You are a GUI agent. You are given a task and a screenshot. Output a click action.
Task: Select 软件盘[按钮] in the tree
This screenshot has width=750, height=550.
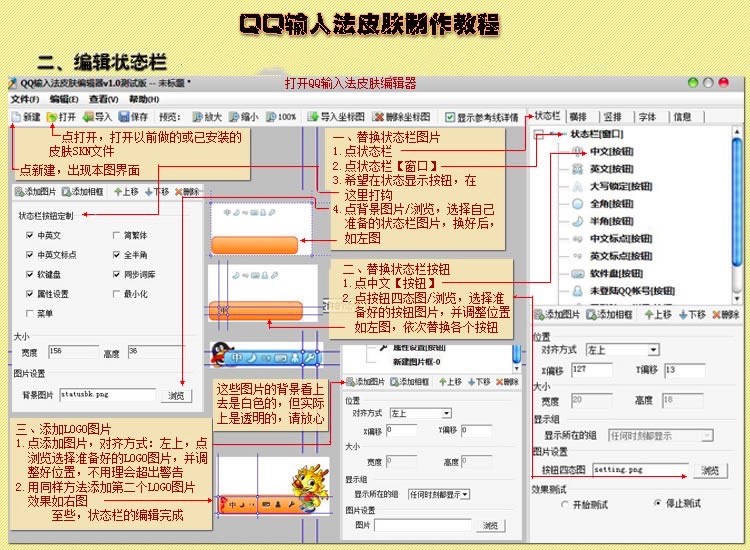pos(616,274)
